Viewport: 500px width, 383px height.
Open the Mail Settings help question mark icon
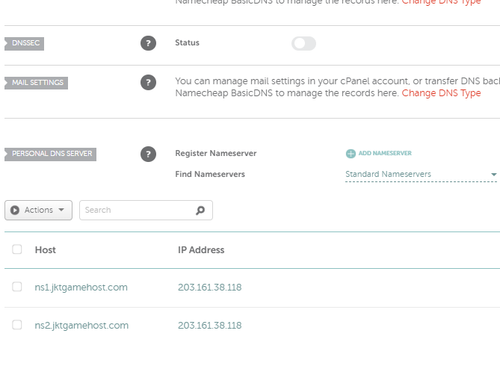click(148, 82)
